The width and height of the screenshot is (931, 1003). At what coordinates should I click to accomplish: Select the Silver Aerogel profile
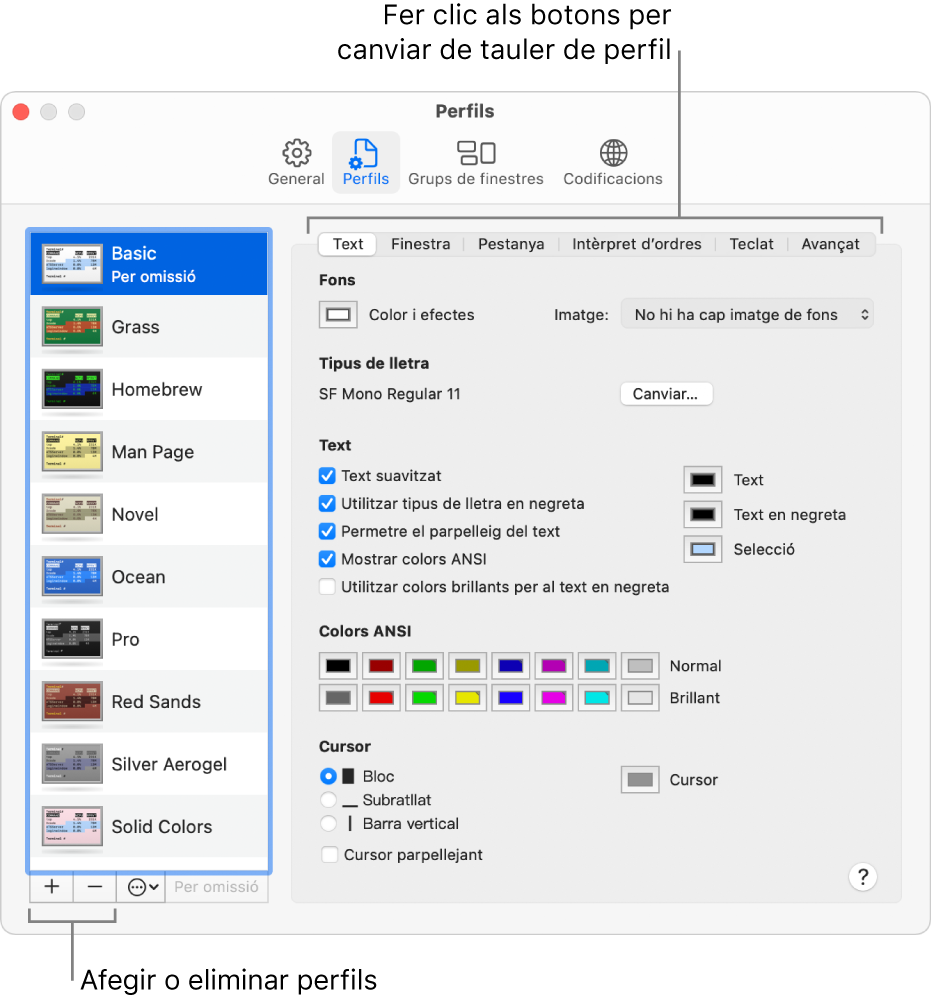click(x=149, y=764)
